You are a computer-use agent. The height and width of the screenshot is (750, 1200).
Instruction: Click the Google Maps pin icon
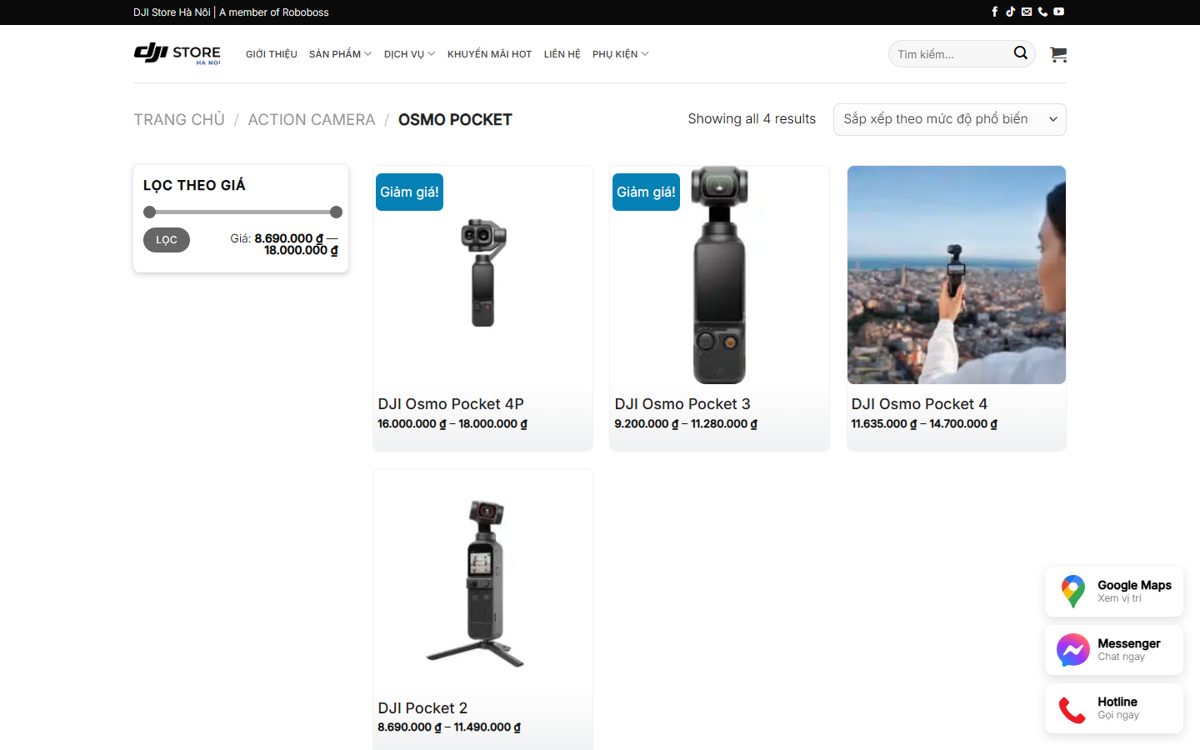1073,592
